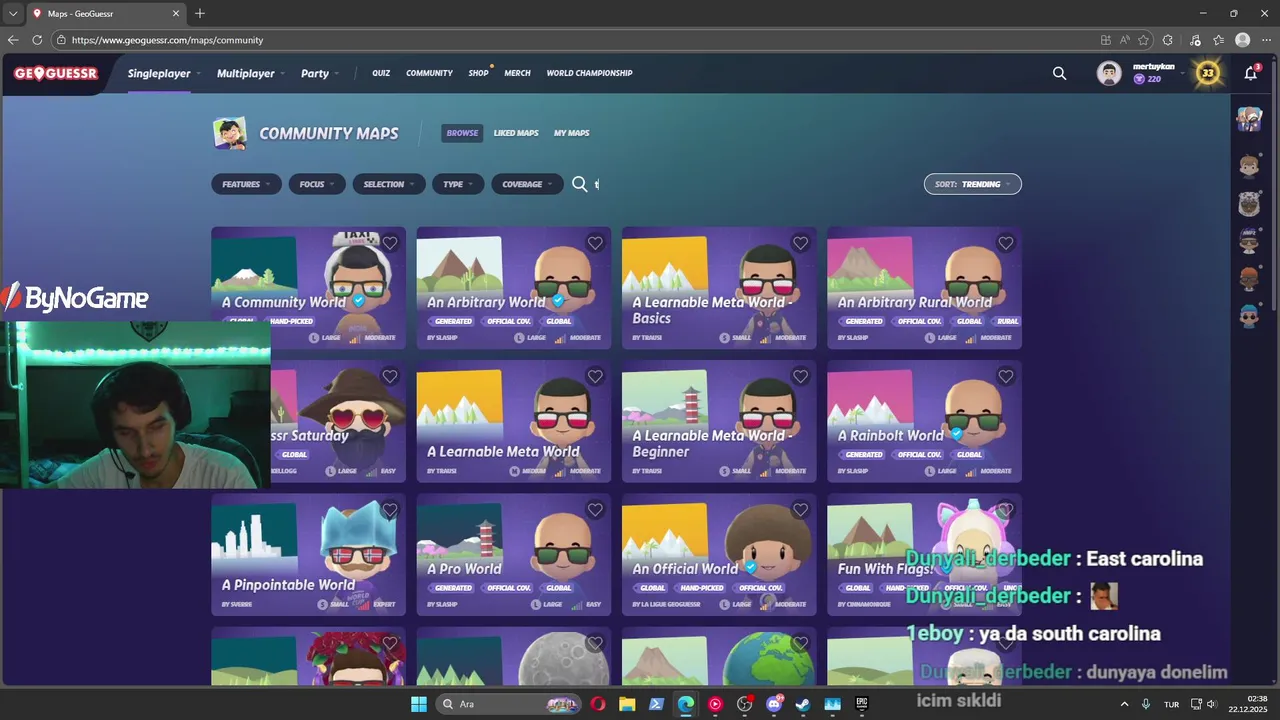
Task: Open the browser profile icon
Action: click(x=1243, y=40)
